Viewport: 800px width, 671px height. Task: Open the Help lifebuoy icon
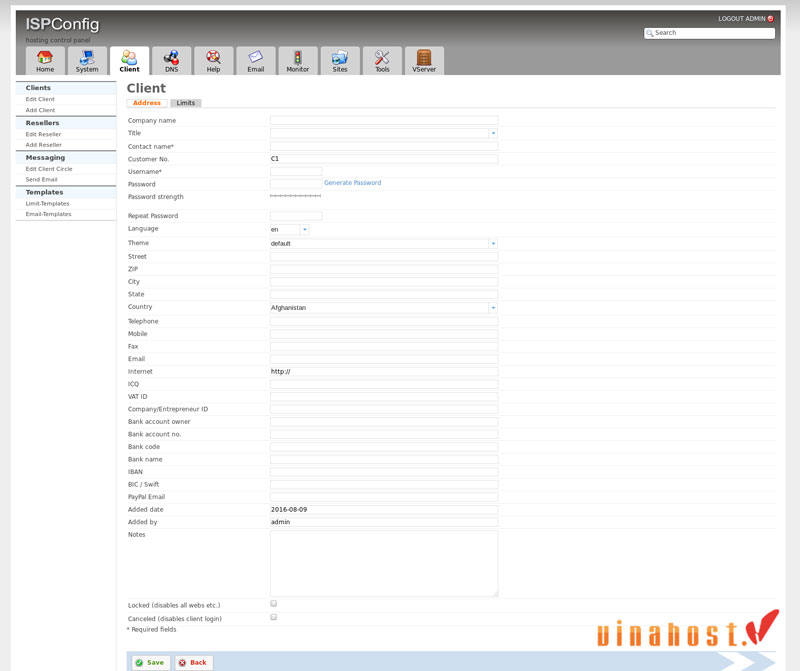(213, 57)
